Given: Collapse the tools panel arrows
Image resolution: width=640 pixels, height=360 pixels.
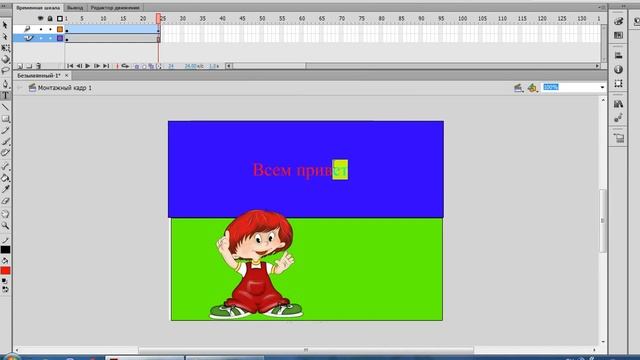Looking at the screenshot, I should pos(4,6).
